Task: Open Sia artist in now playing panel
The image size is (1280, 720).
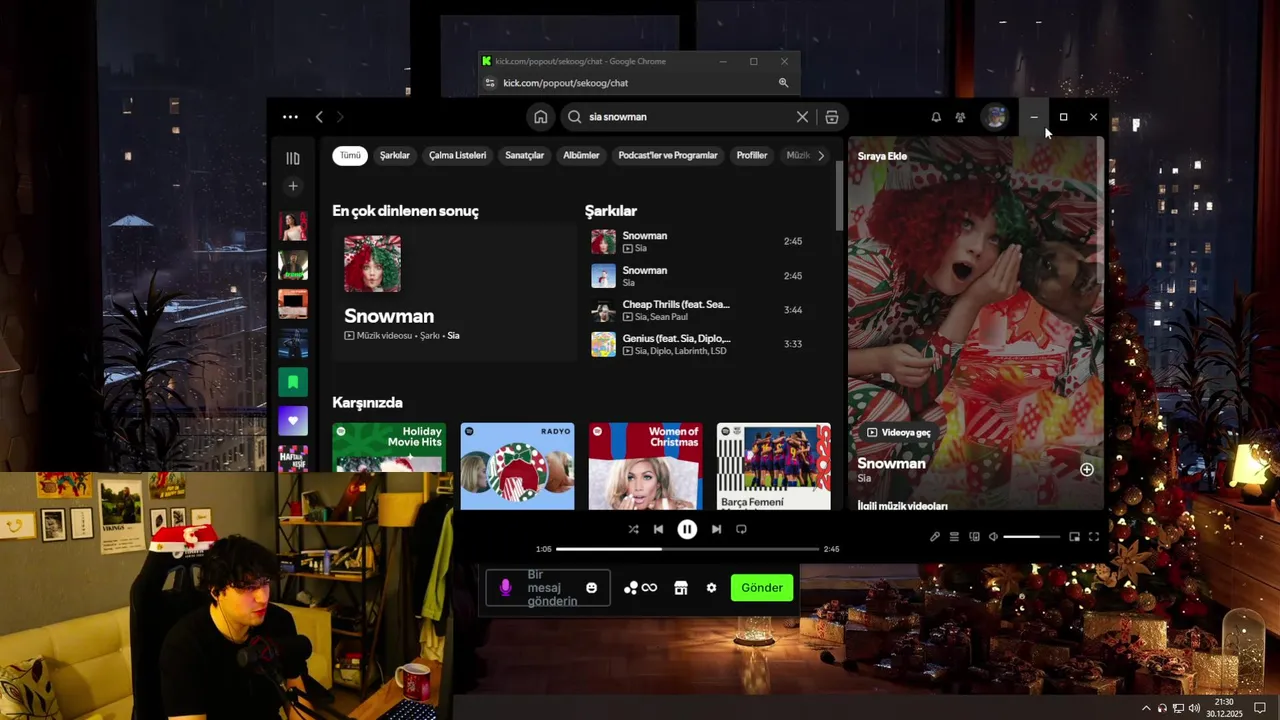Action: pyautogui.click(x=864, y=479)
